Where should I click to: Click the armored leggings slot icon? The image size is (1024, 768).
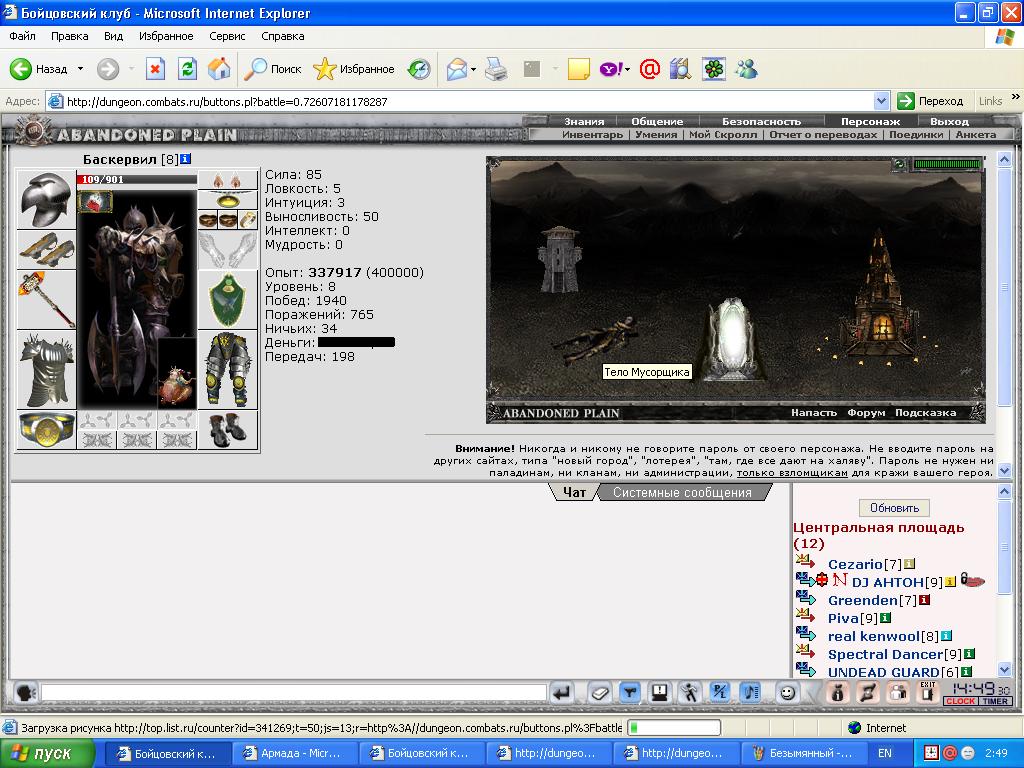(228, 370)
